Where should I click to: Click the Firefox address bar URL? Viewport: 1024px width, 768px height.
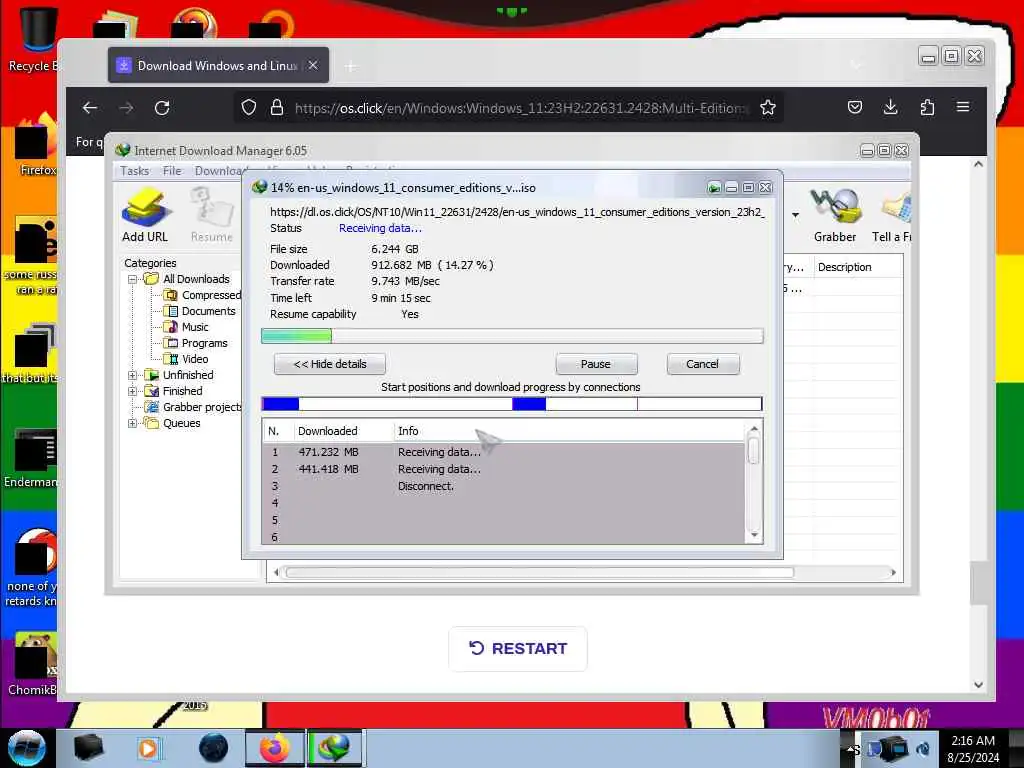coord(519,108)
